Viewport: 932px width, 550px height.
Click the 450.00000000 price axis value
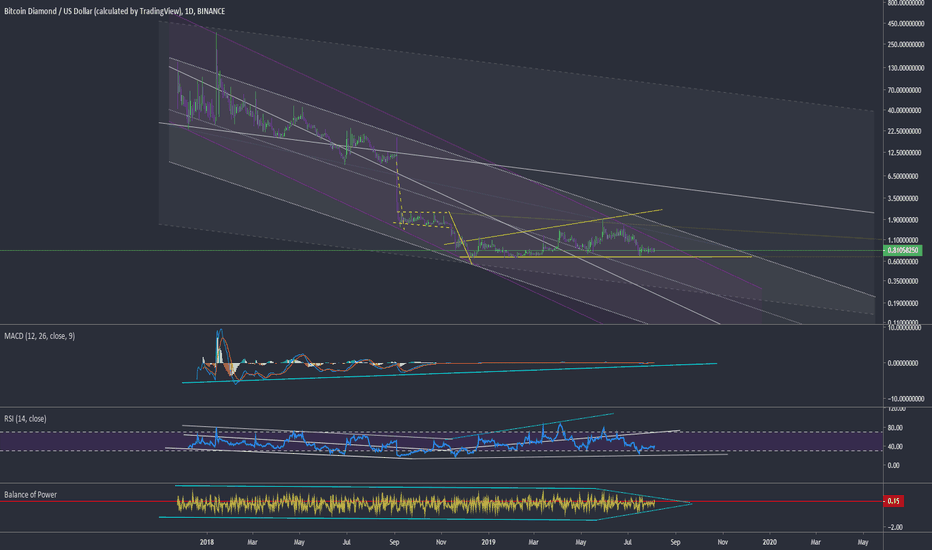(x=905, y=24)
